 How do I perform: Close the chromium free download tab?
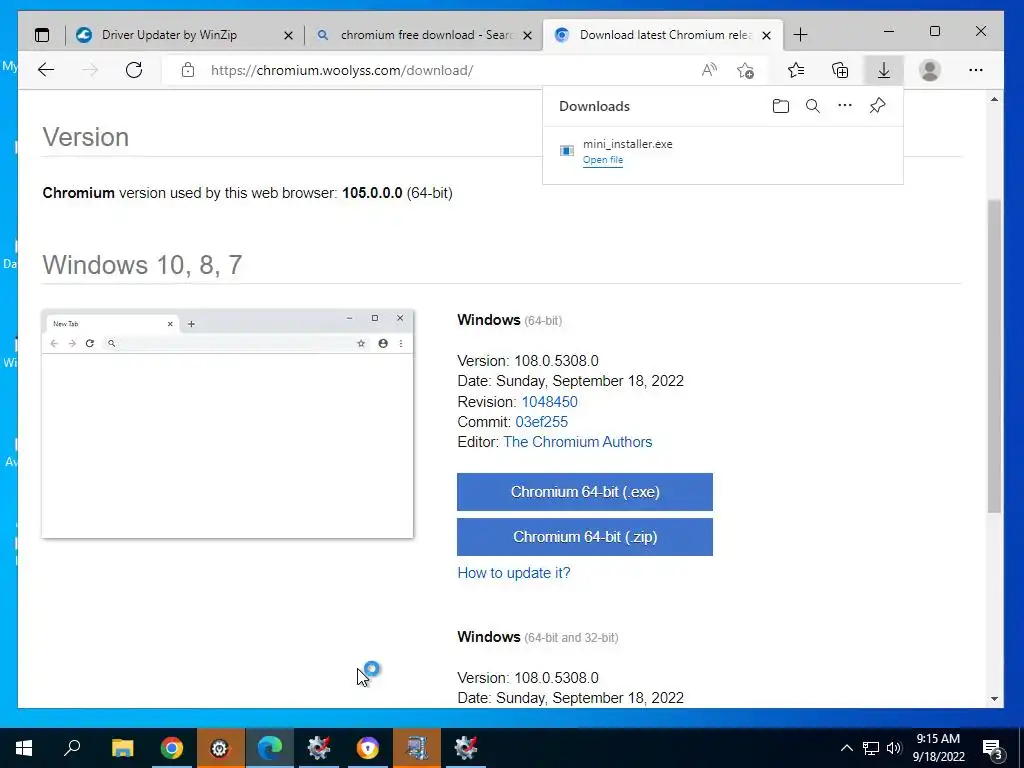[528, 35]
